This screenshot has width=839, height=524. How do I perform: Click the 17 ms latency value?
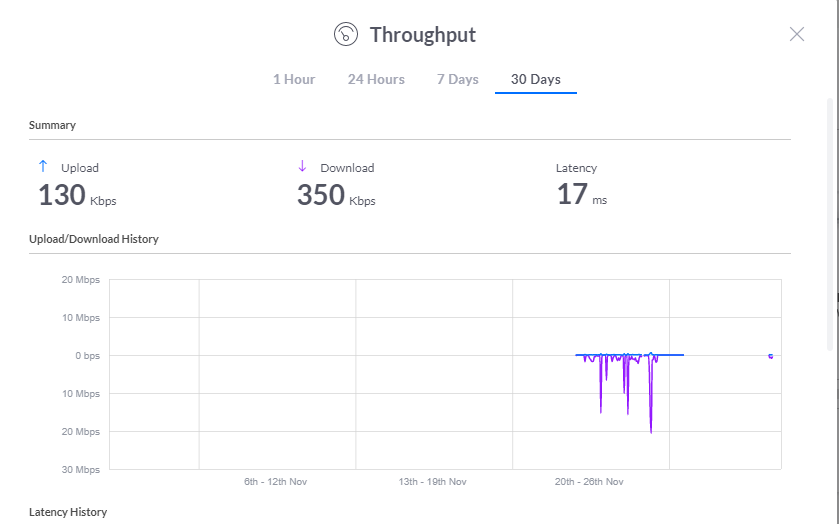pos(582,194)
